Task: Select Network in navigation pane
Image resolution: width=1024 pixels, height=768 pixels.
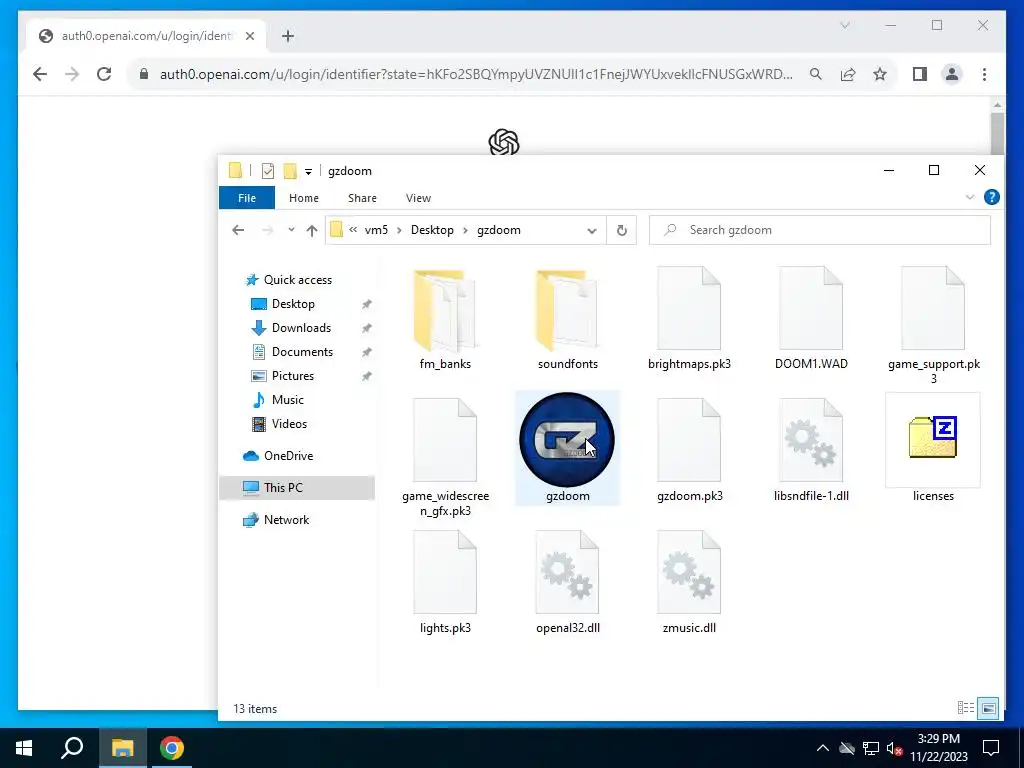Action: 286,520
